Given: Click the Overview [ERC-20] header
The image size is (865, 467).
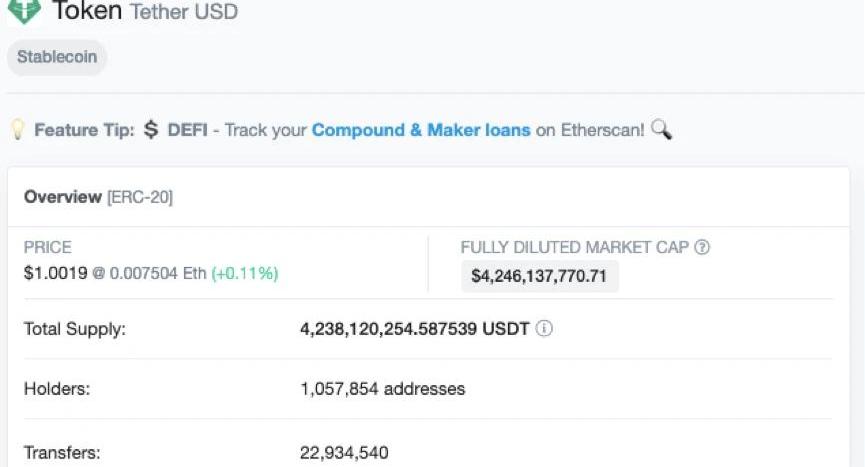Looking at the screenshot, I should [98, 197].
